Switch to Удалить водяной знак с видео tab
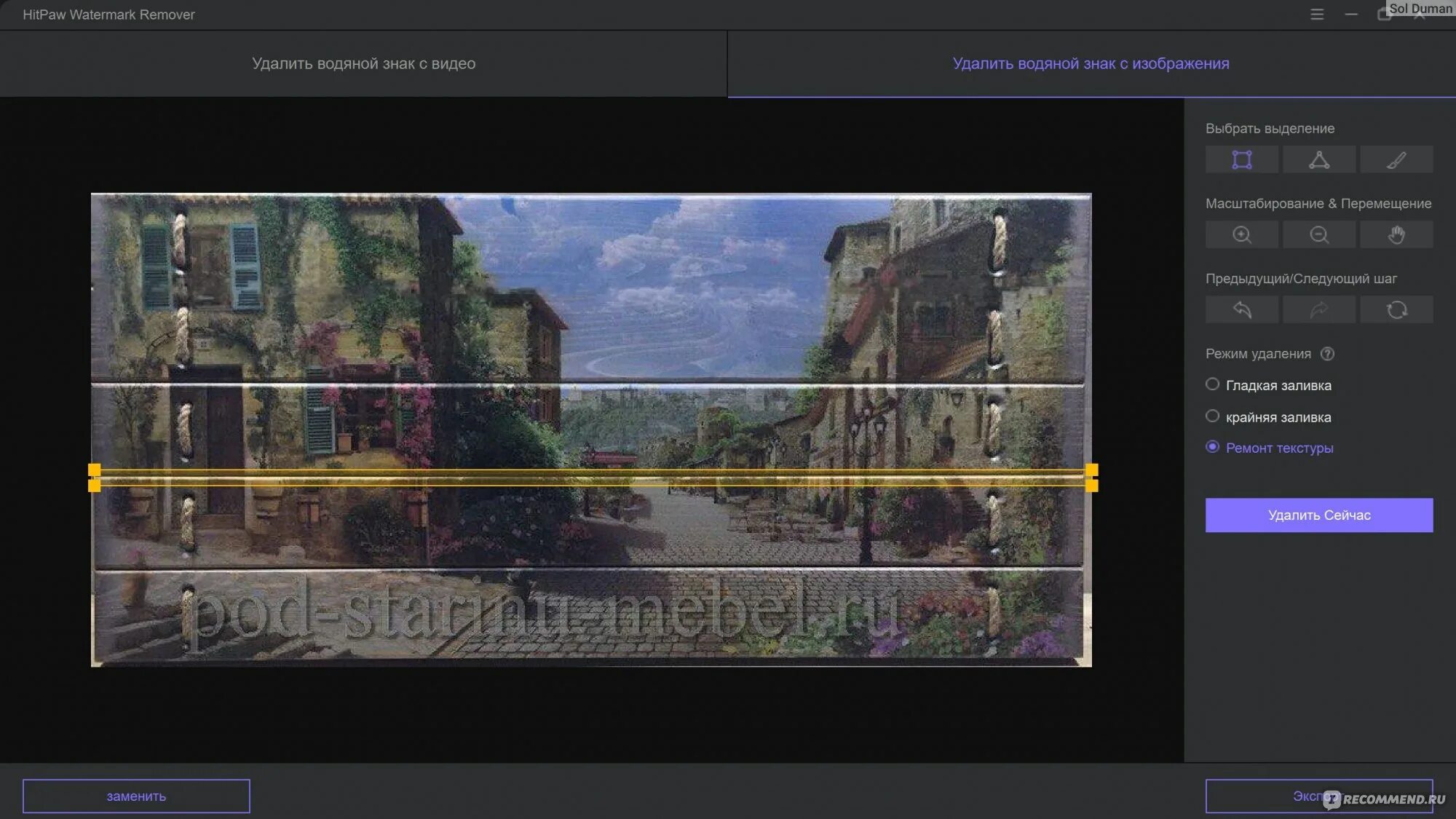Viewport: 1456px width, 819px height. [363, 63]
